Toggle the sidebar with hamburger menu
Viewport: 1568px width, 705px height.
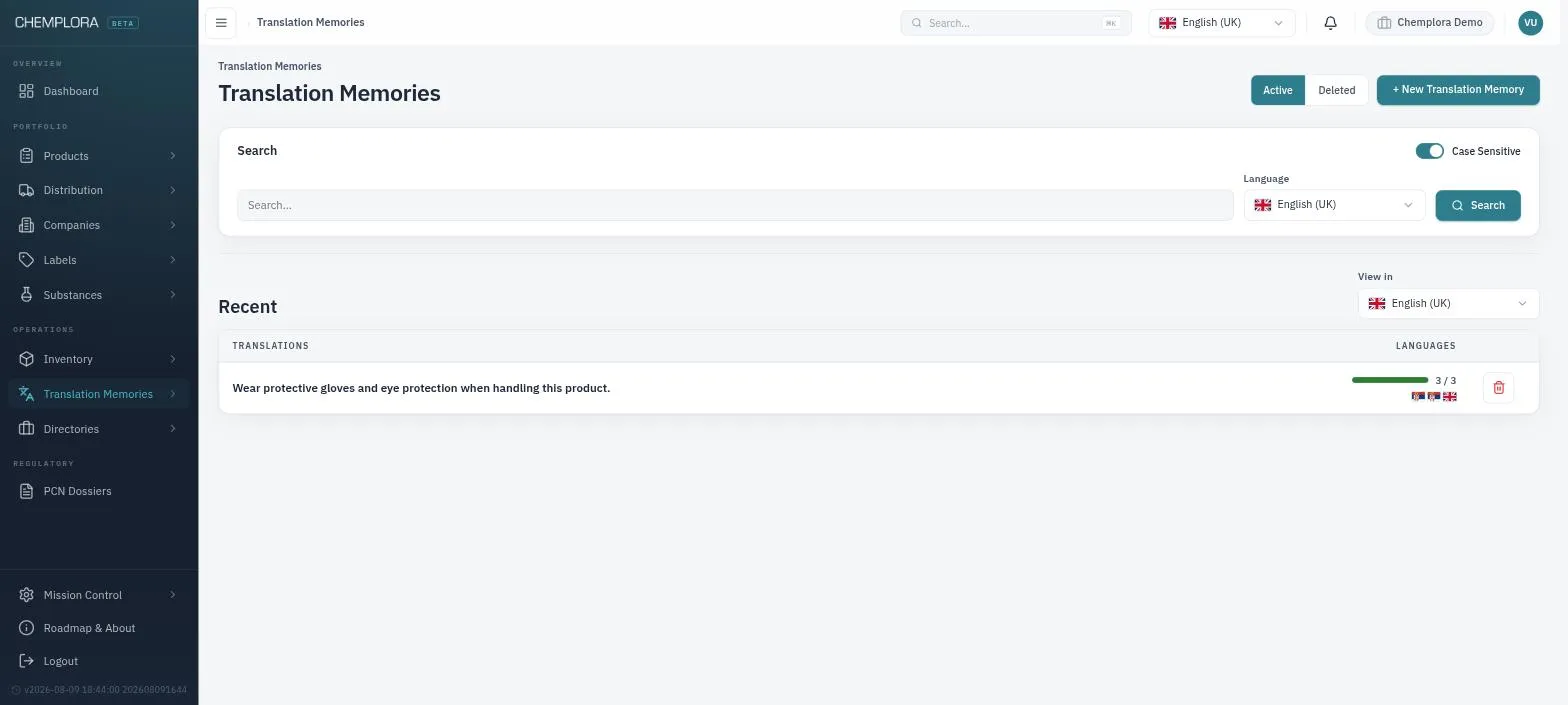[221, 22]
